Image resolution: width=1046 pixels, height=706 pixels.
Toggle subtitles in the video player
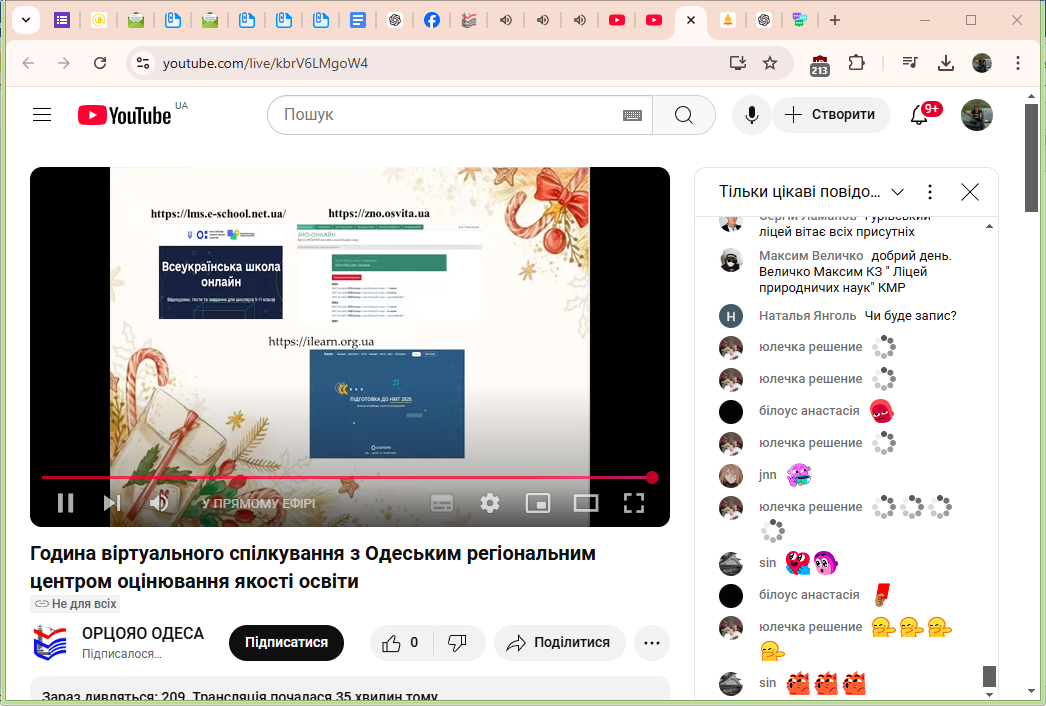click(442, 503)
